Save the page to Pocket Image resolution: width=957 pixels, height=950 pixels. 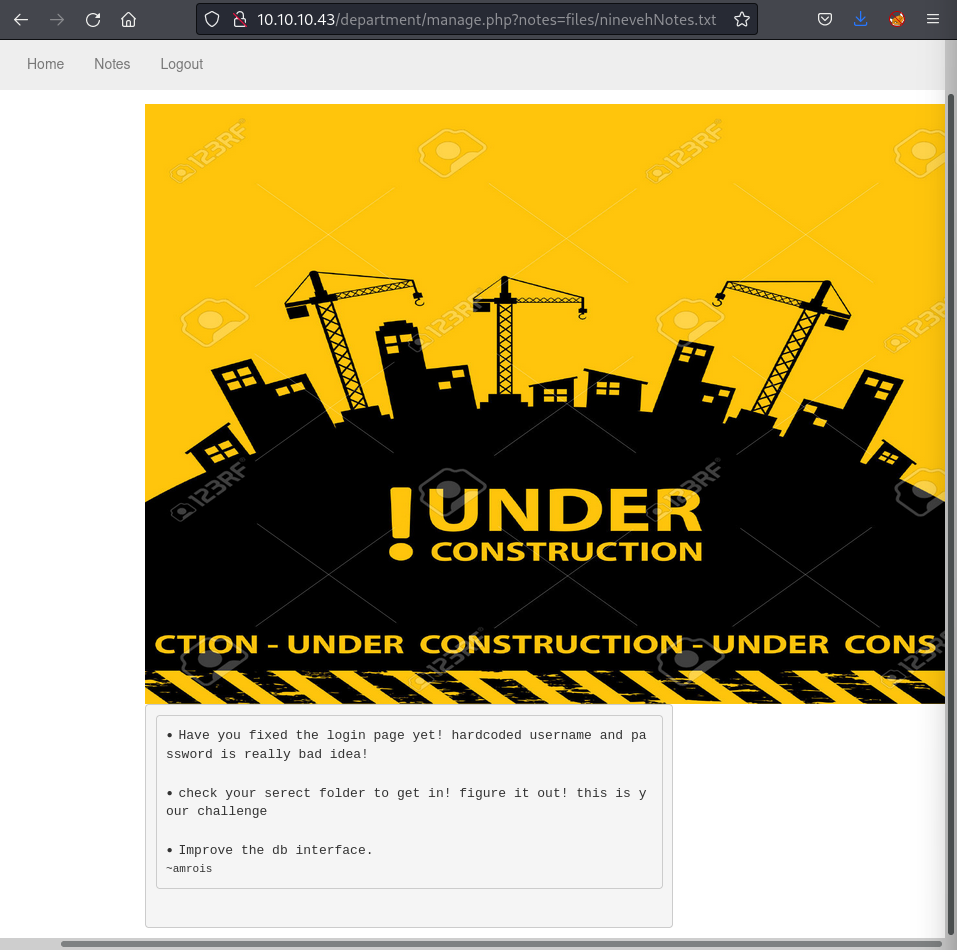tap(825, 19)
